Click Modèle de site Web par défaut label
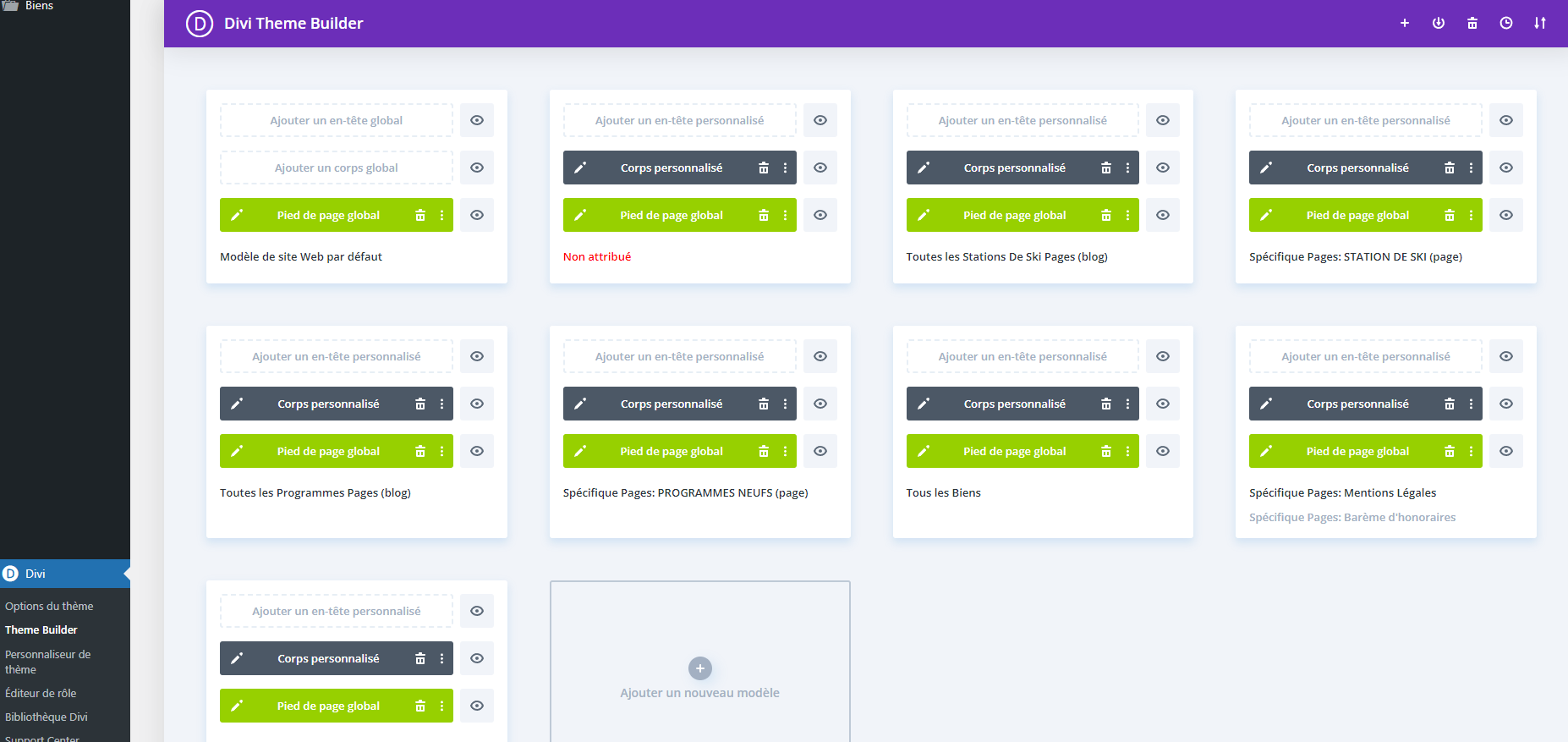 [x=301, y=256]
